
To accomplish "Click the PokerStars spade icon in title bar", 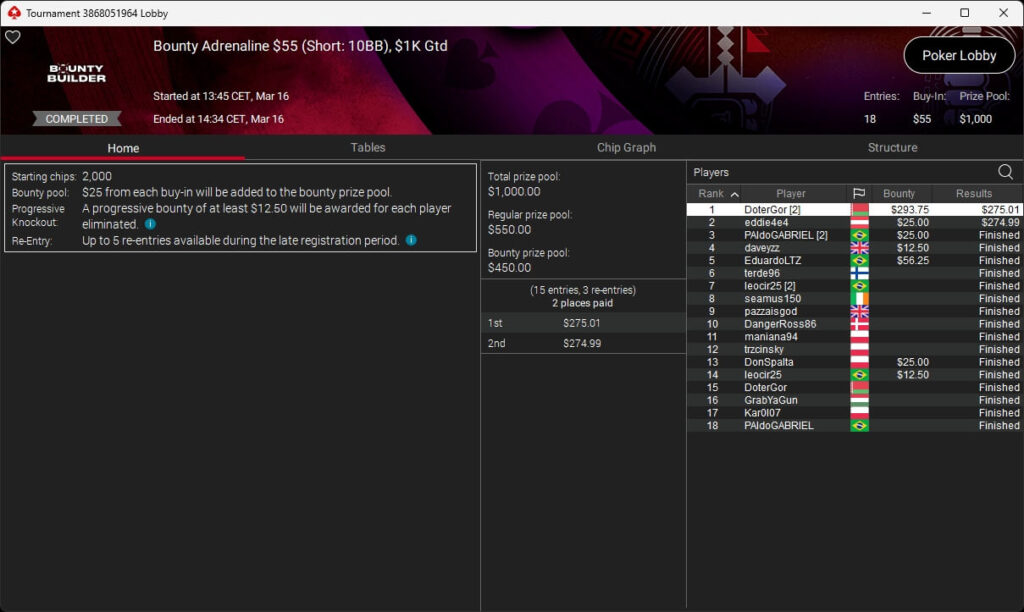I will [14, 13].
